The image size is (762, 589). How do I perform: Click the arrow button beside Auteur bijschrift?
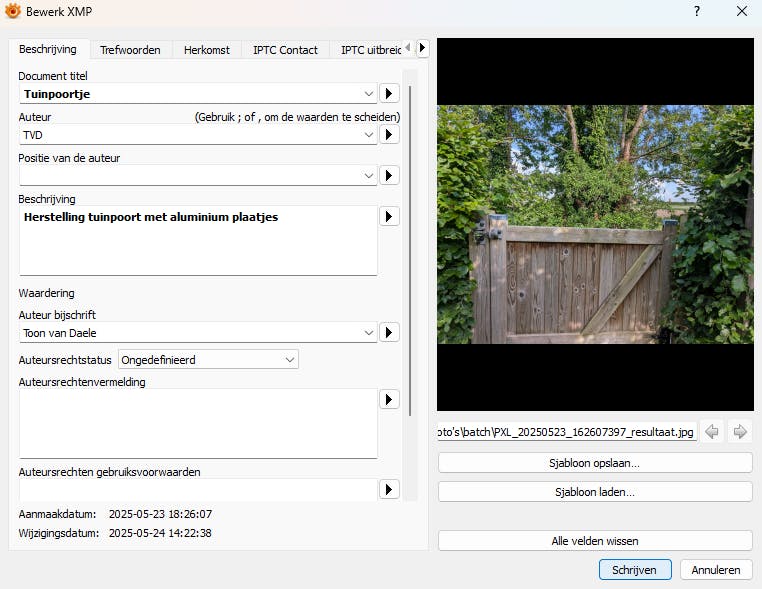(389, 332)
